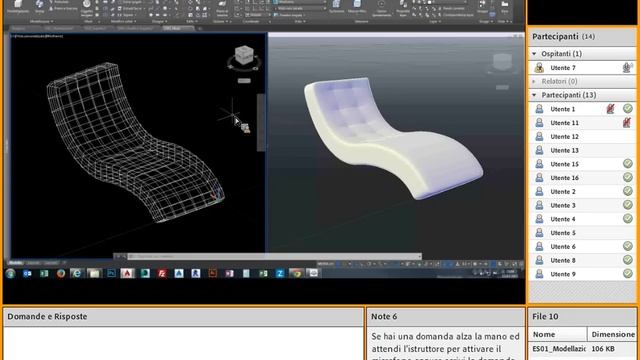Click the note text about raising hand
640x360 pixels.
445,347
